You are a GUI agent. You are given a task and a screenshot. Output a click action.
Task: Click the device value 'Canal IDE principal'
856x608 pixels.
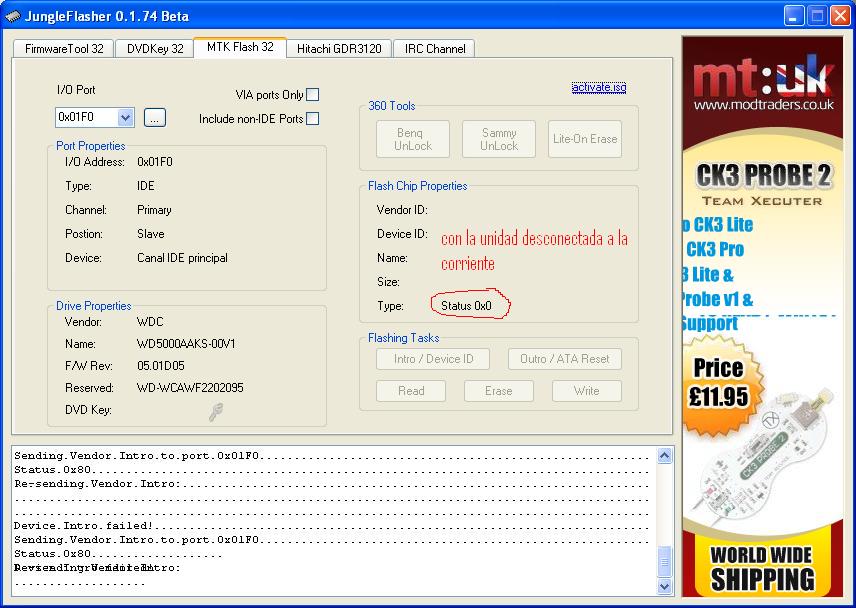182,258
